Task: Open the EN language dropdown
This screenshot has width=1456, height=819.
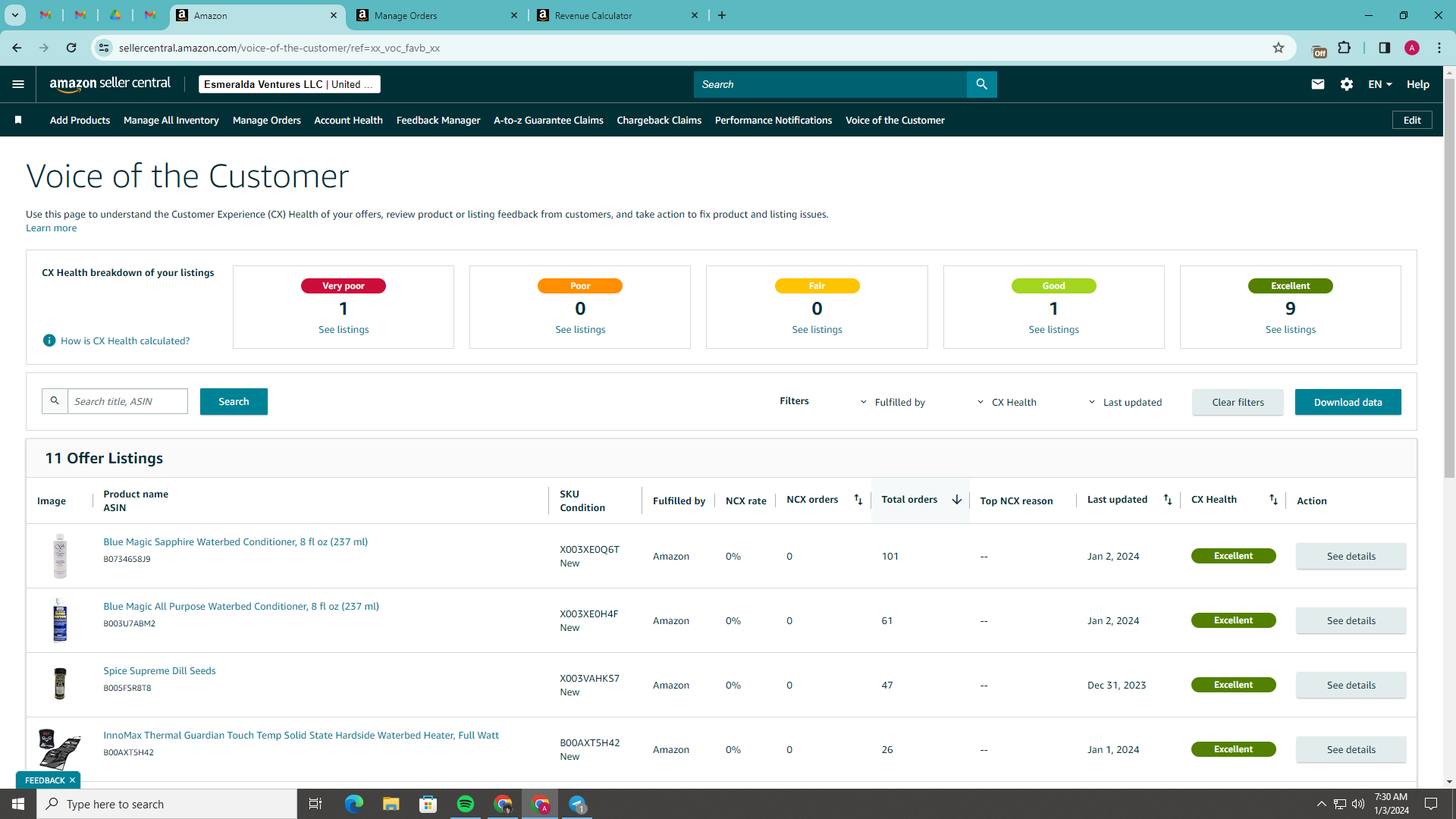Action: [x=1380, y=84]
